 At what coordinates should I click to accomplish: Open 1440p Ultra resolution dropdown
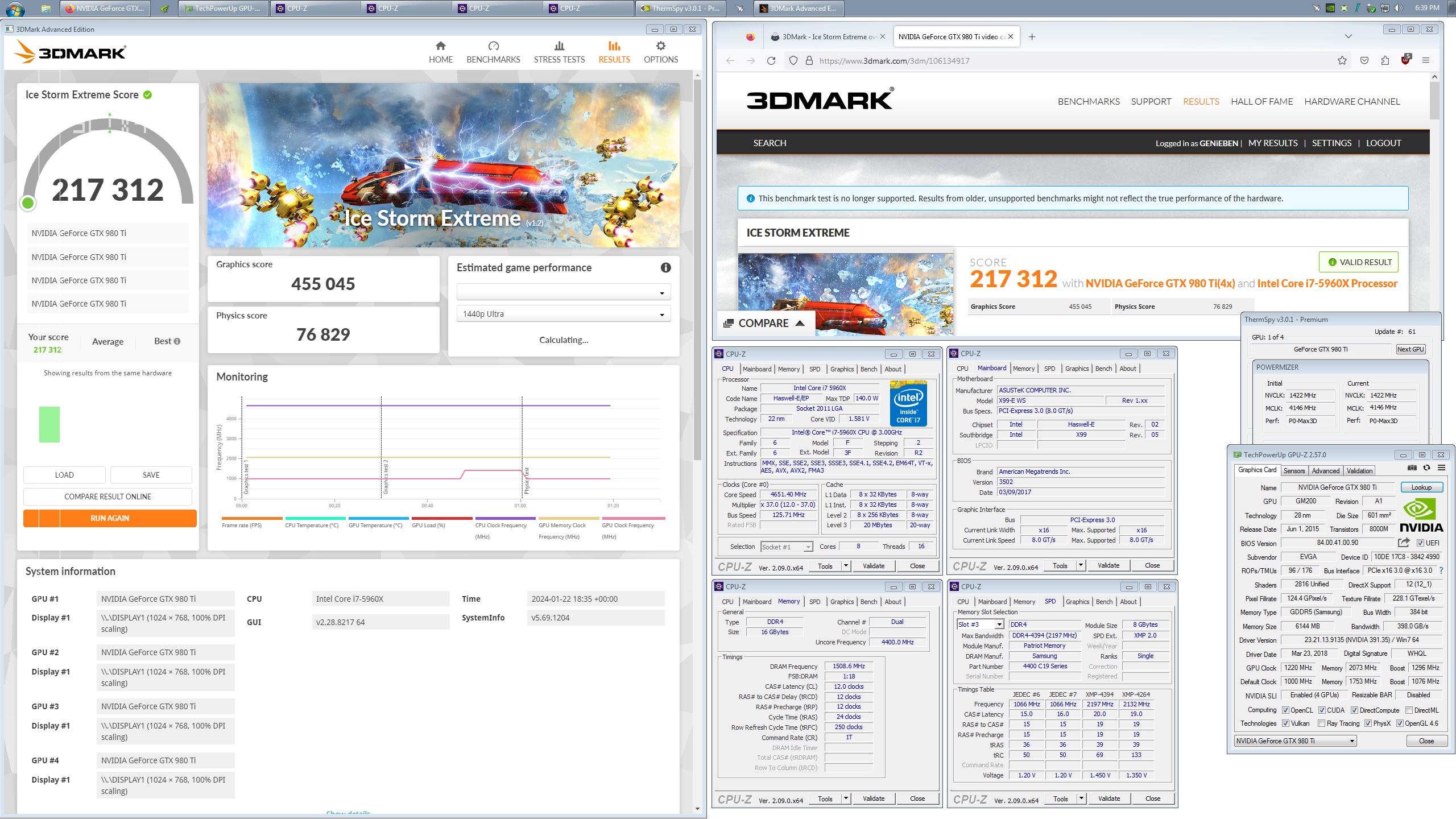(x=564, y=314)
